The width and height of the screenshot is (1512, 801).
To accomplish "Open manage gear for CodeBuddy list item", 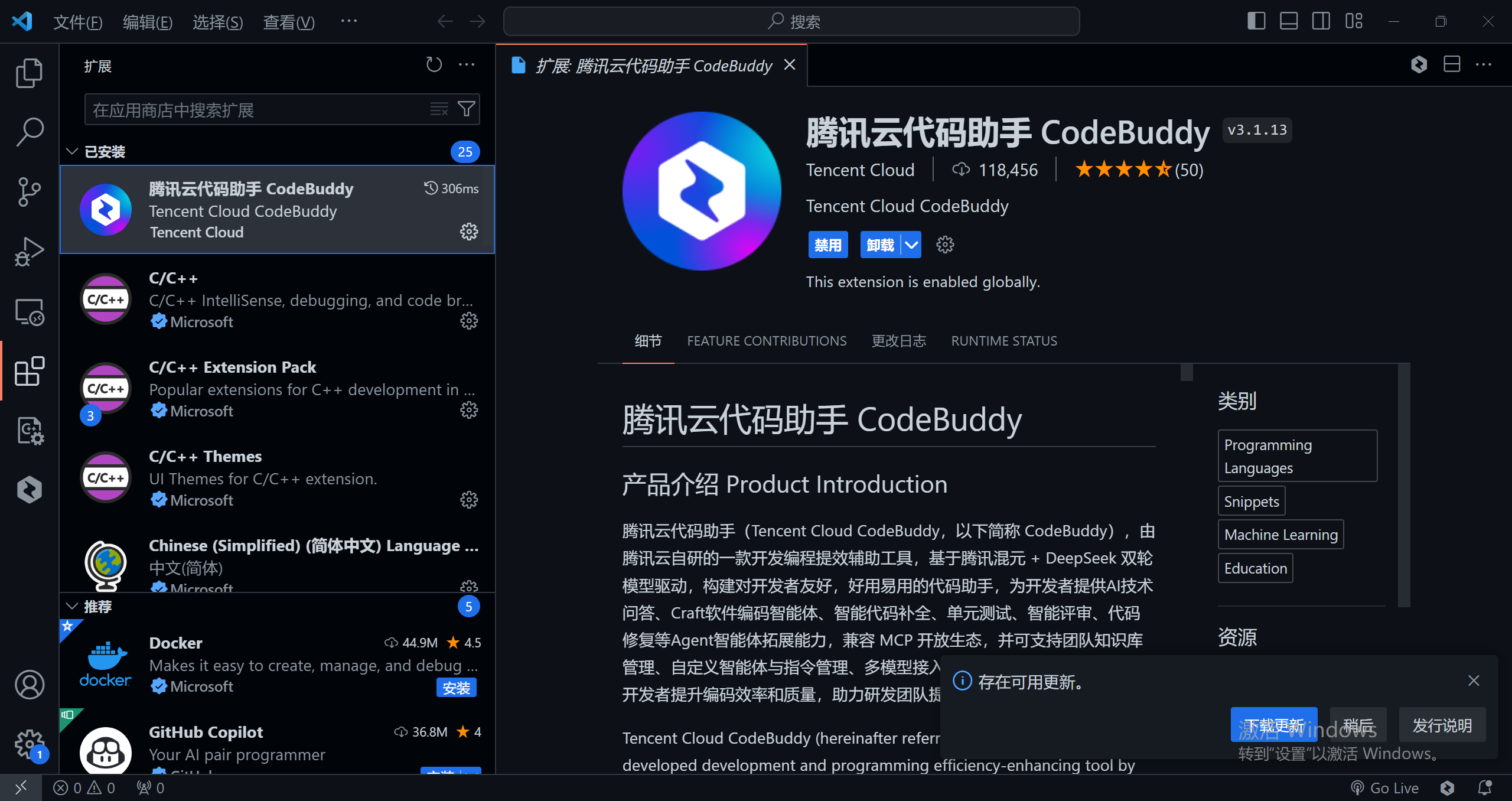I will (x=469, y=232).
